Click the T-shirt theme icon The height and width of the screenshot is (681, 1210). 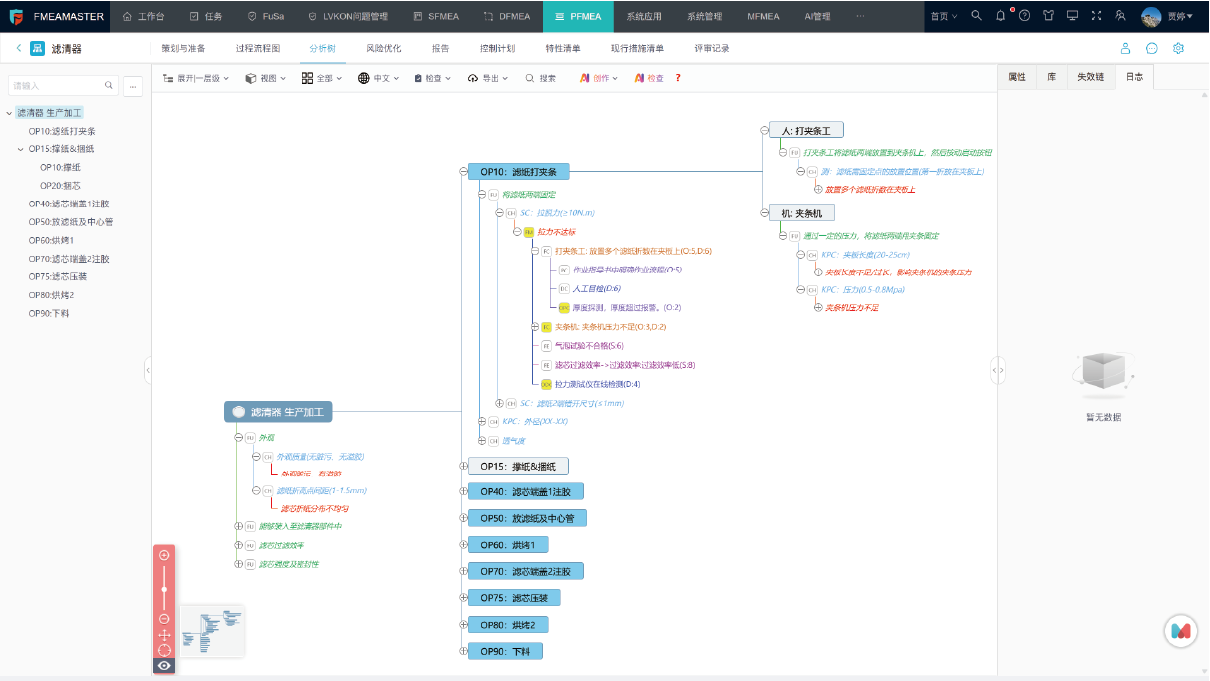[x=1048, y=16]
